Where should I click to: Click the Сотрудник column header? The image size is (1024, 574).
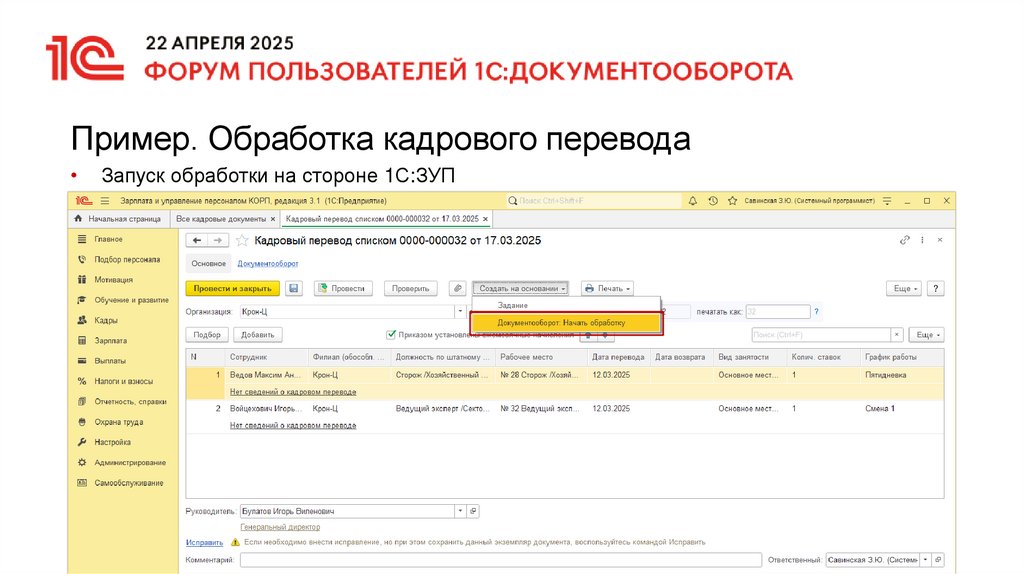point(266,357)
